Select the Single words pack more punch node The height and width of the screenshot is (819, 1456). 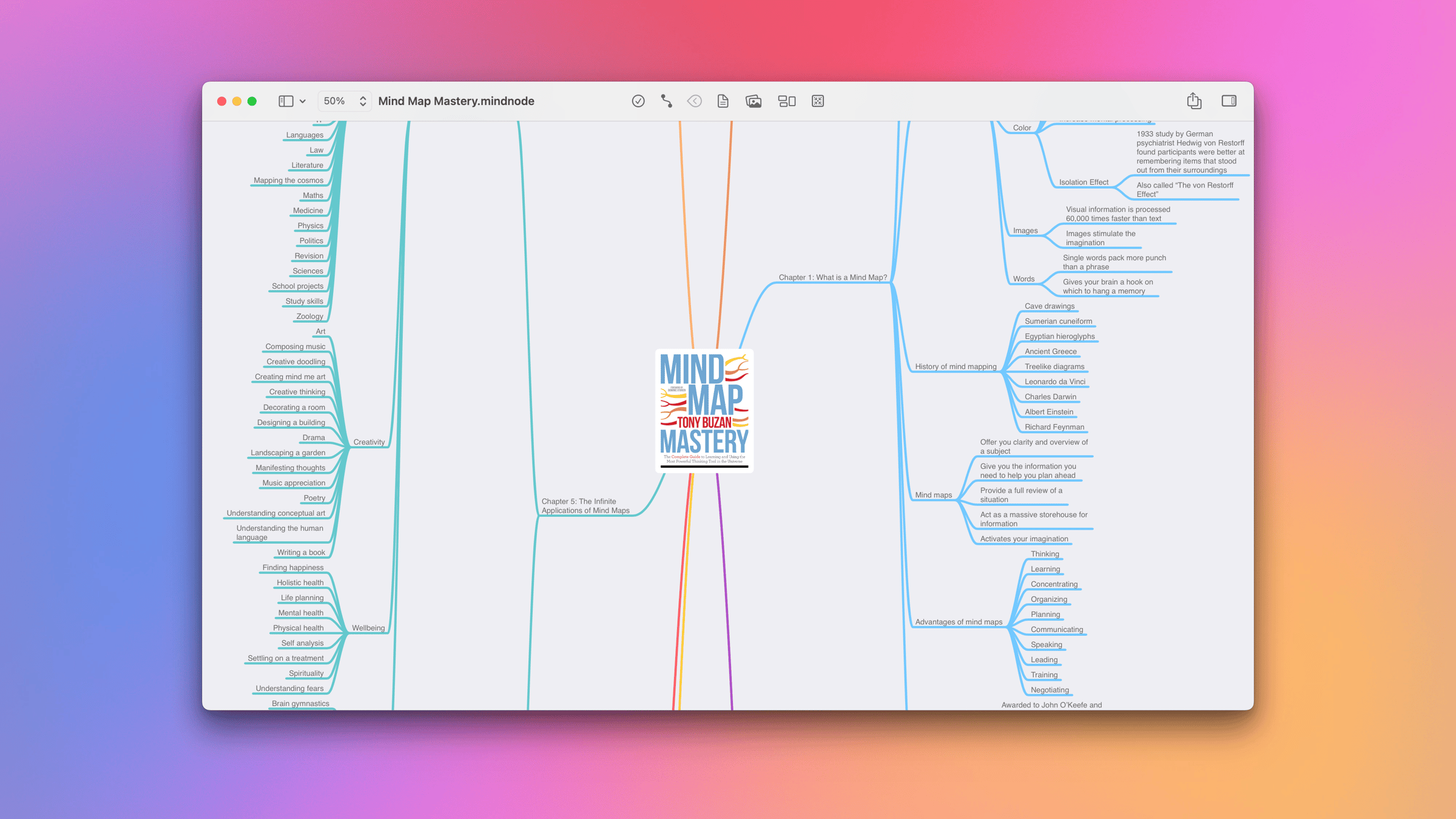(1114, 263)
